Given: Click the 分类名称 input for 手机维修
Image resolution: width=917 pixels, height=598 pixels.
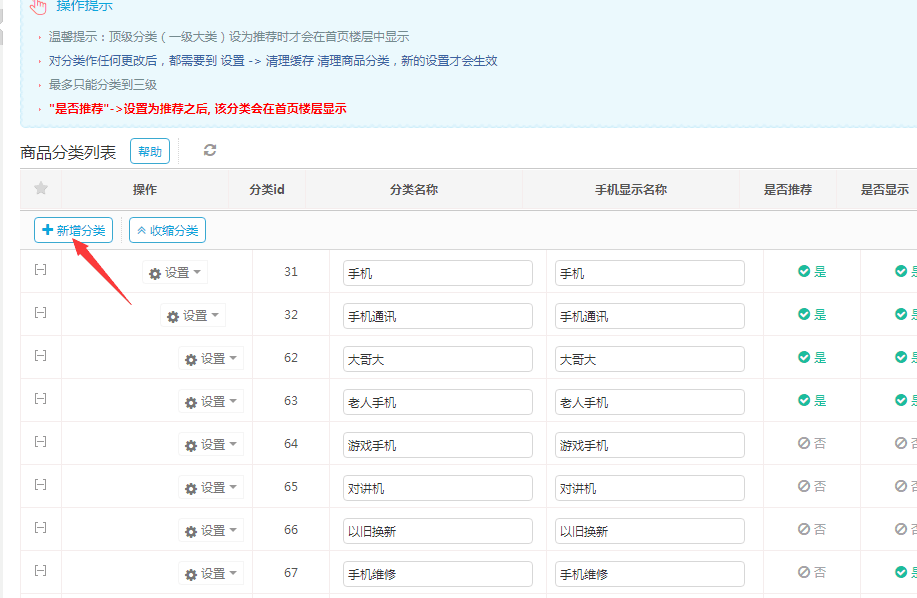Looking at the screenshot, I should tap(436, 573).
